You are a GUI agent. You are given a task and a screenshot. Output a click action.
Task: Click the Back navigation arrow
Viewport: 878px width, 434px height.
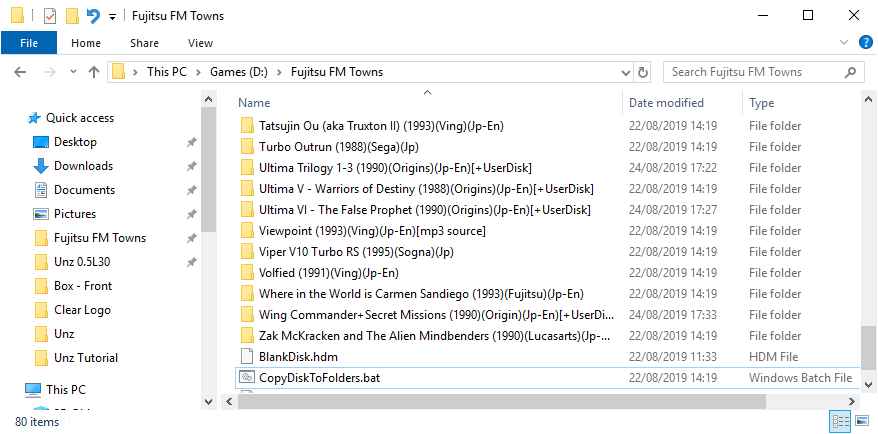[x=20, y=72]
